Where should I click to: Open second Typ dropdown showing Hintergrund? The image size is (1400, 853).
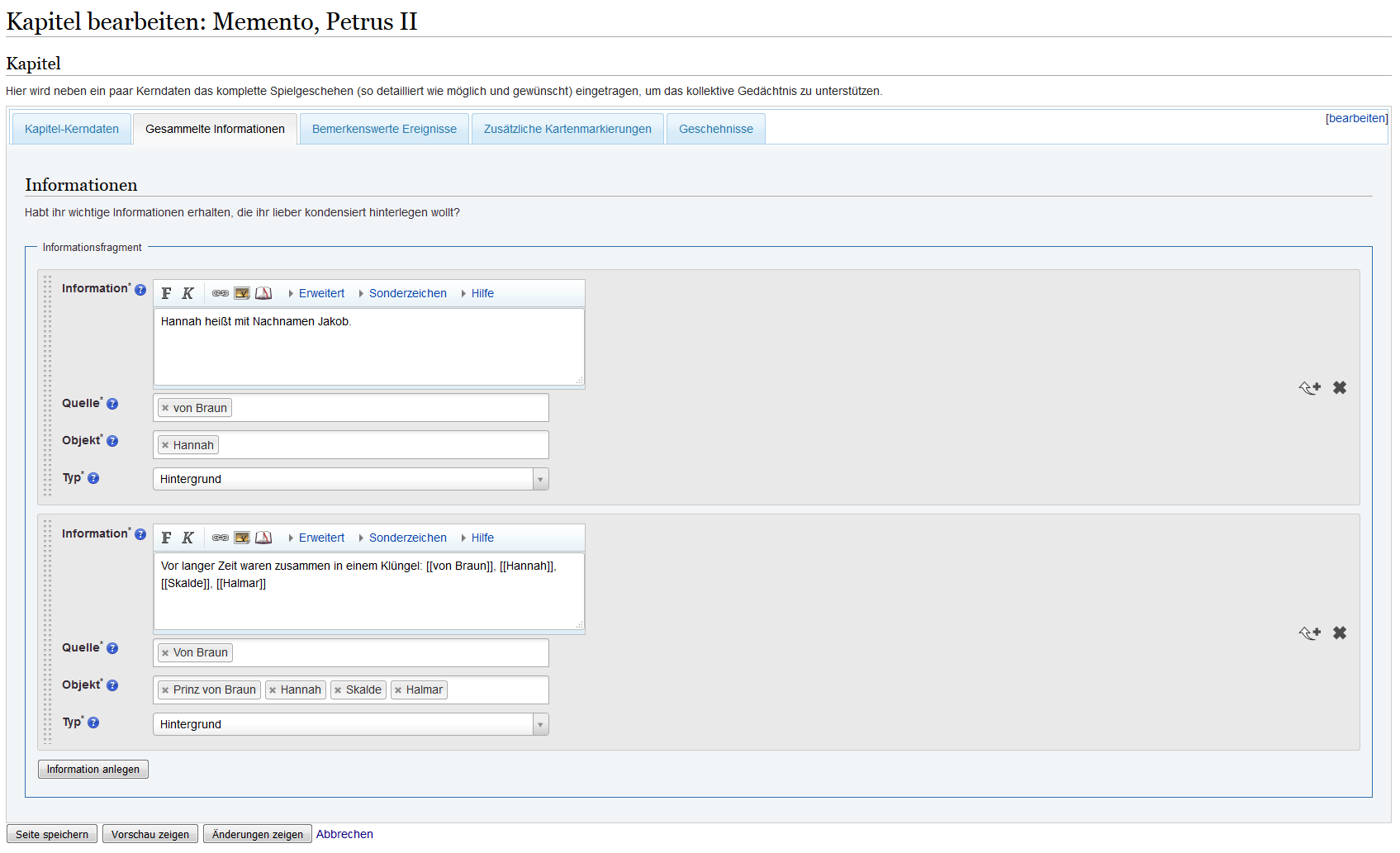(350, 724)
